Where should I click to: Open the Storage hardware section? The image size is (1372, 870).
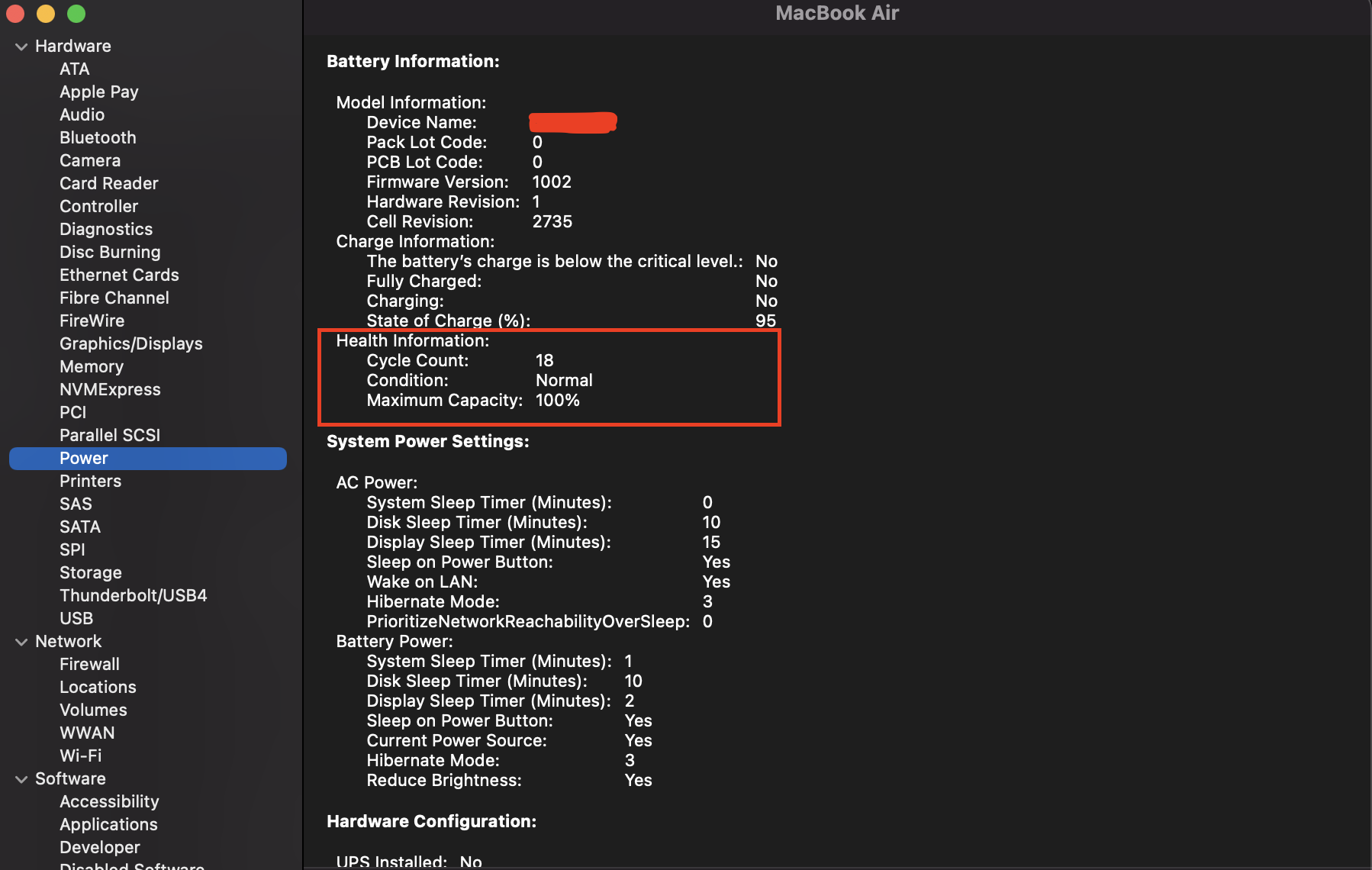(x=90, y=572)
